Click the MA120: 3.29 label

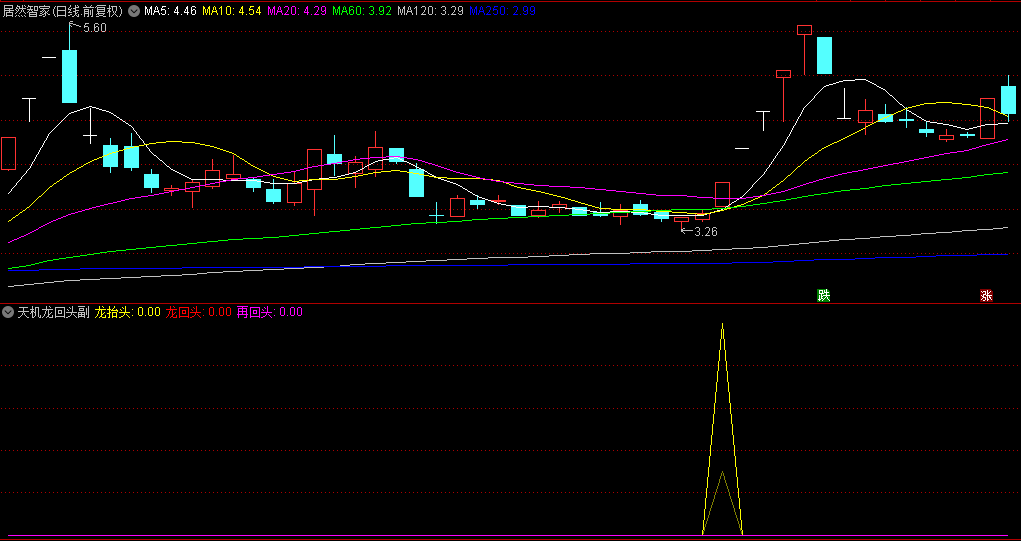[x=430, y=10]
